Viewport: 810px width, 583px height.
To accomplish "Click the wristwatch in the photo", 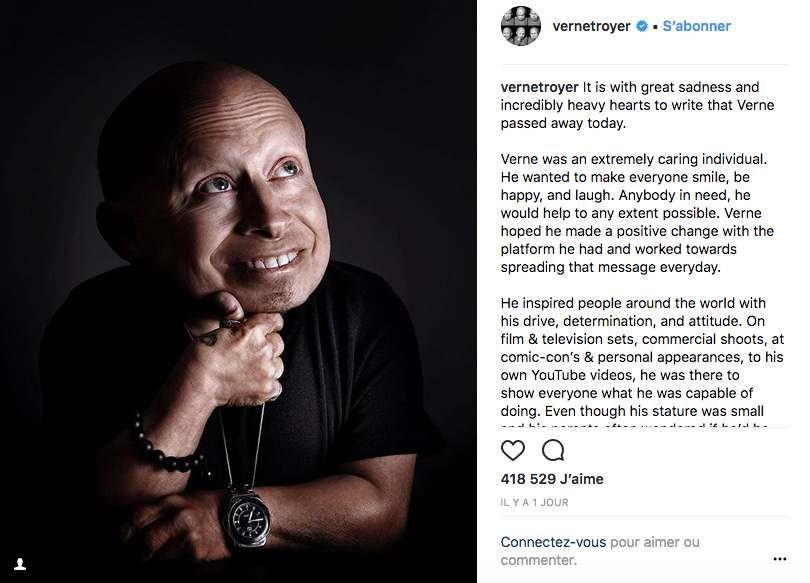I will click(x=247, y=516).
